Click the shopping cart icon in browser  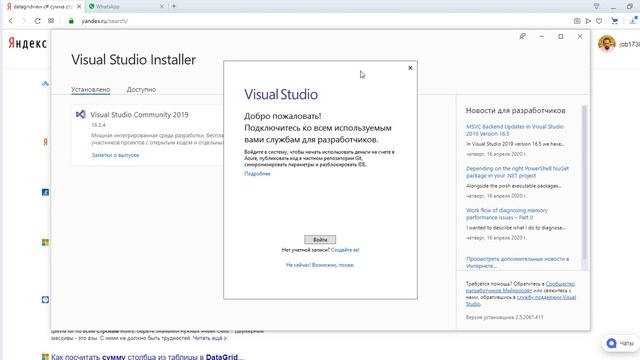pyautogui.click(x=614, y=21)
